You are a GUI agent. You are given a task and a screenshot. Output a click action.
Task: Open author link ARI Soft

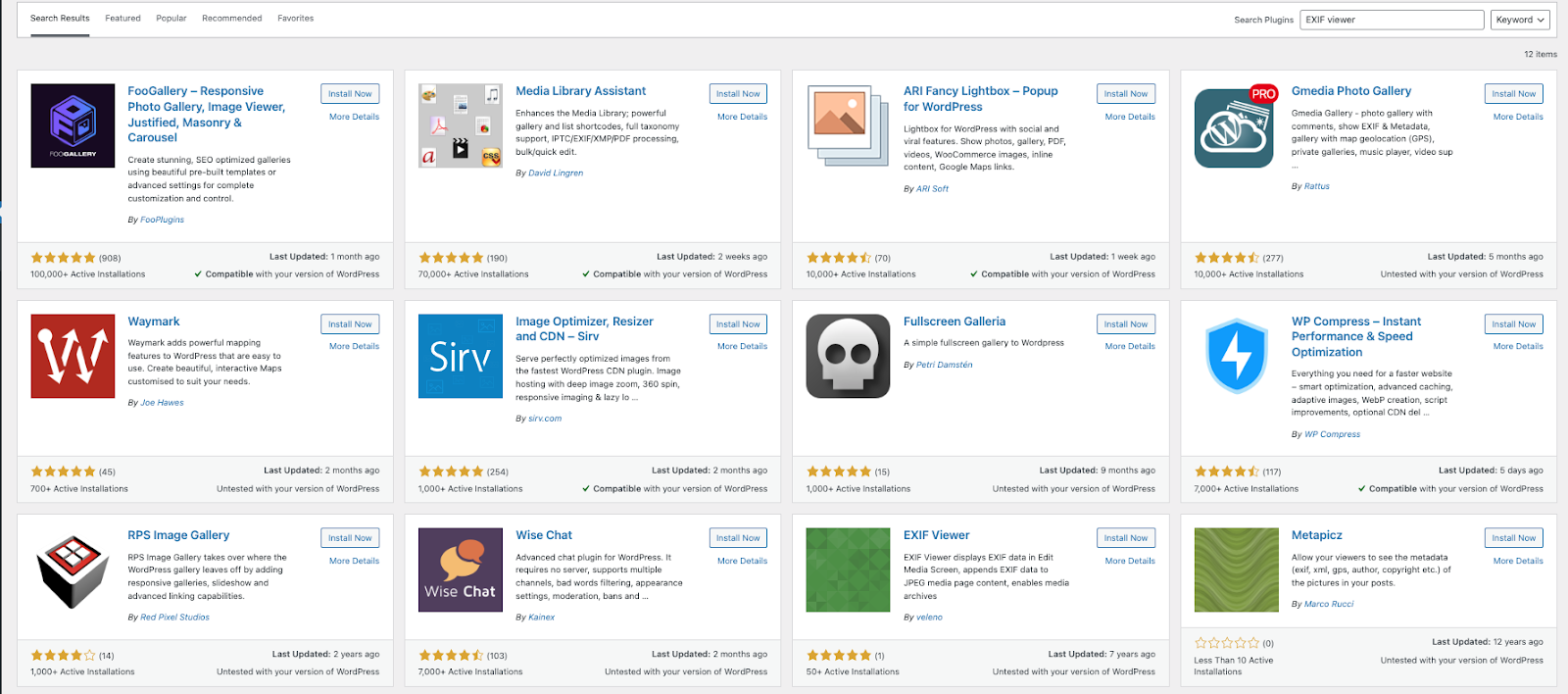click(x=932, y=189)
